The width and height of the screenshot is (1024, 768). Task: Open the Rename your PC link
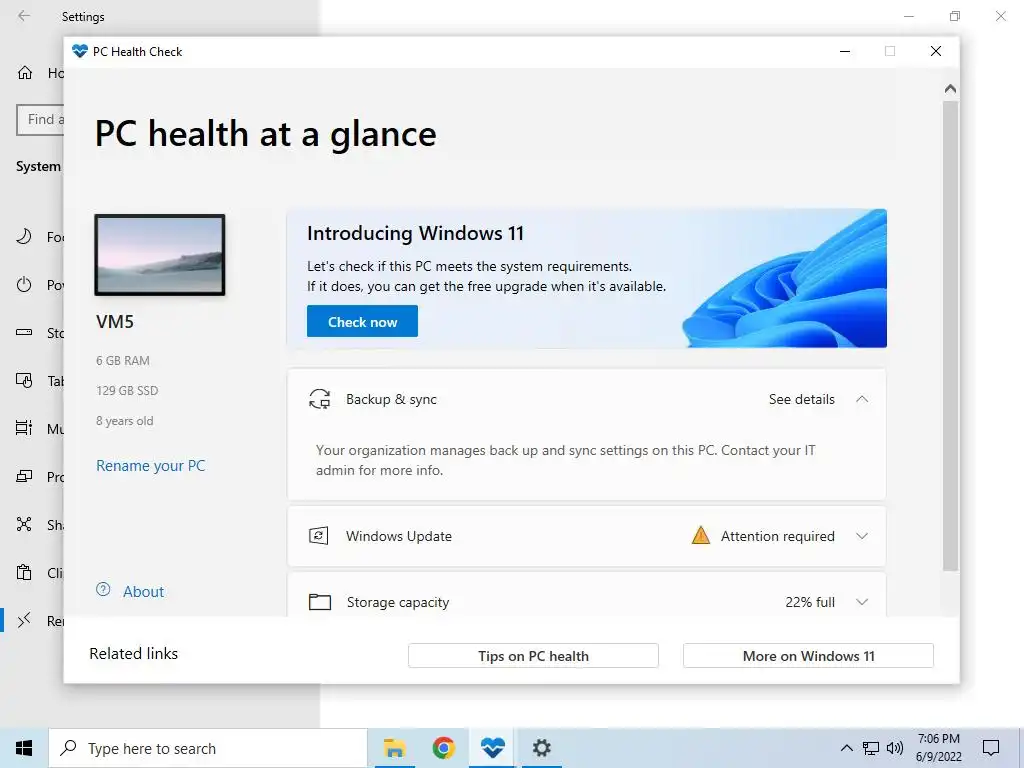pos(150,466)
